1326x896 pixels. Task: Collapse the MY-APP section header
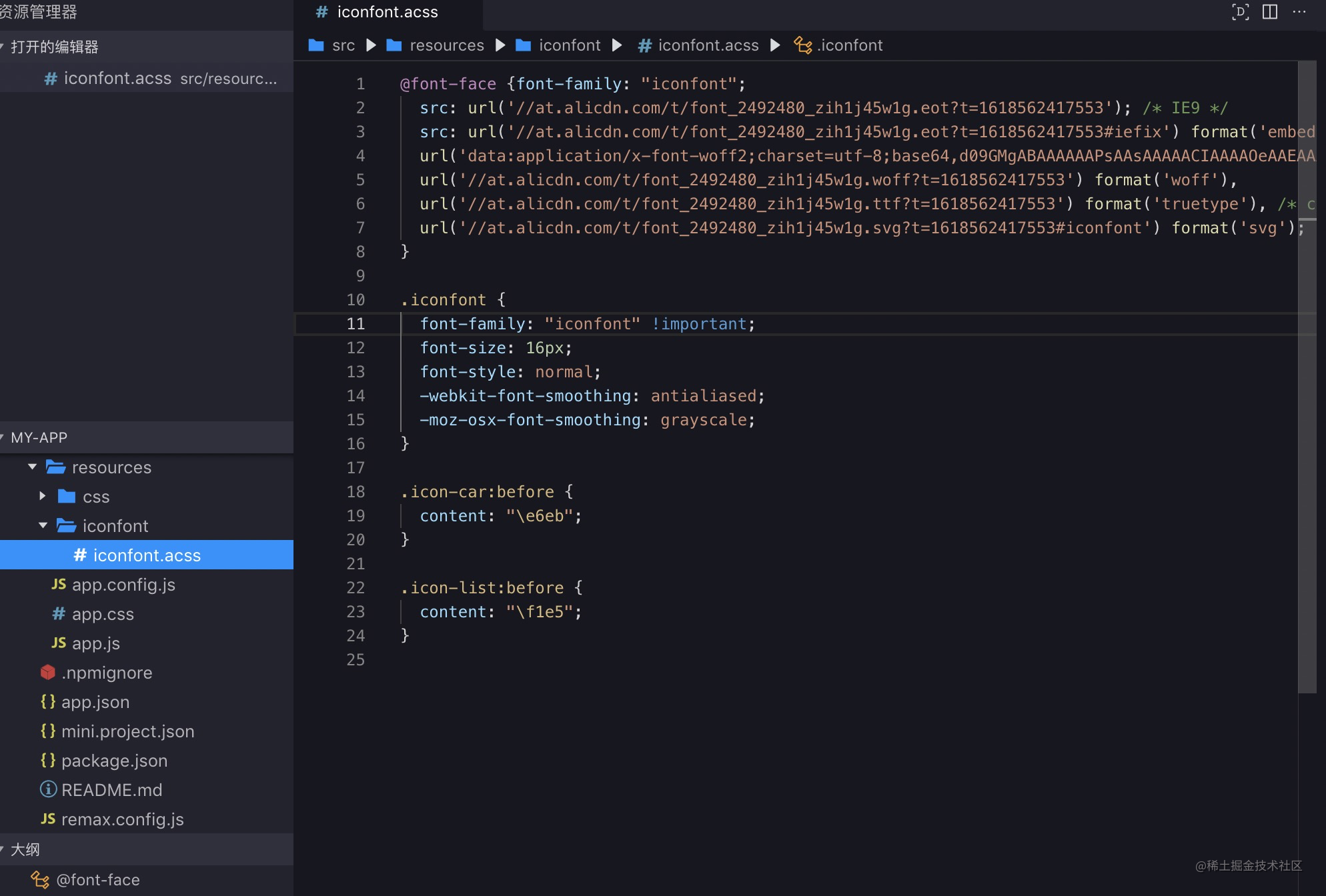(x=39, y=437)
